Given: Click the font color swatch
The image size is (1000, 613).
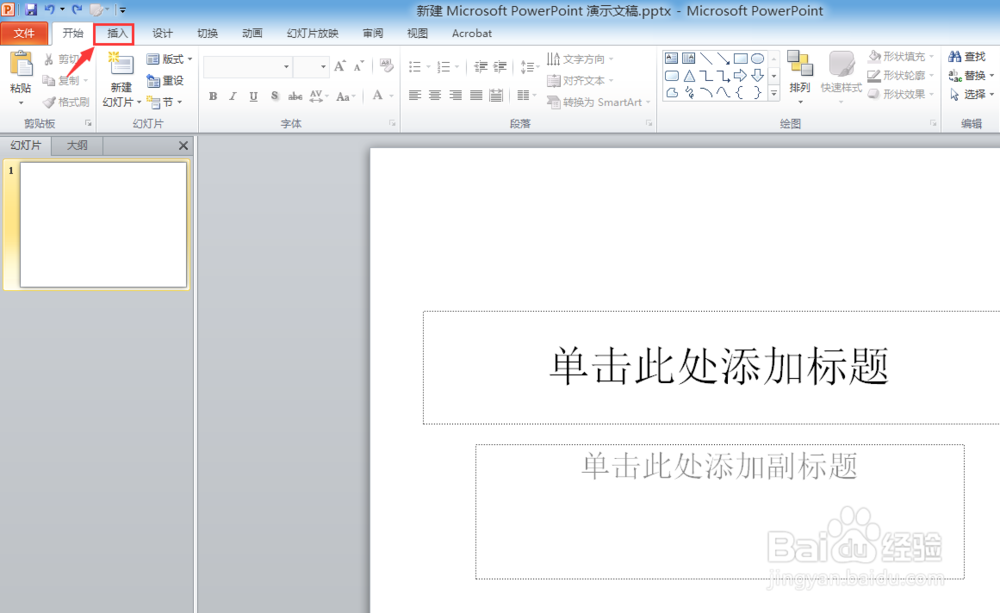Looking at the screenshot, I should point(376,96).
